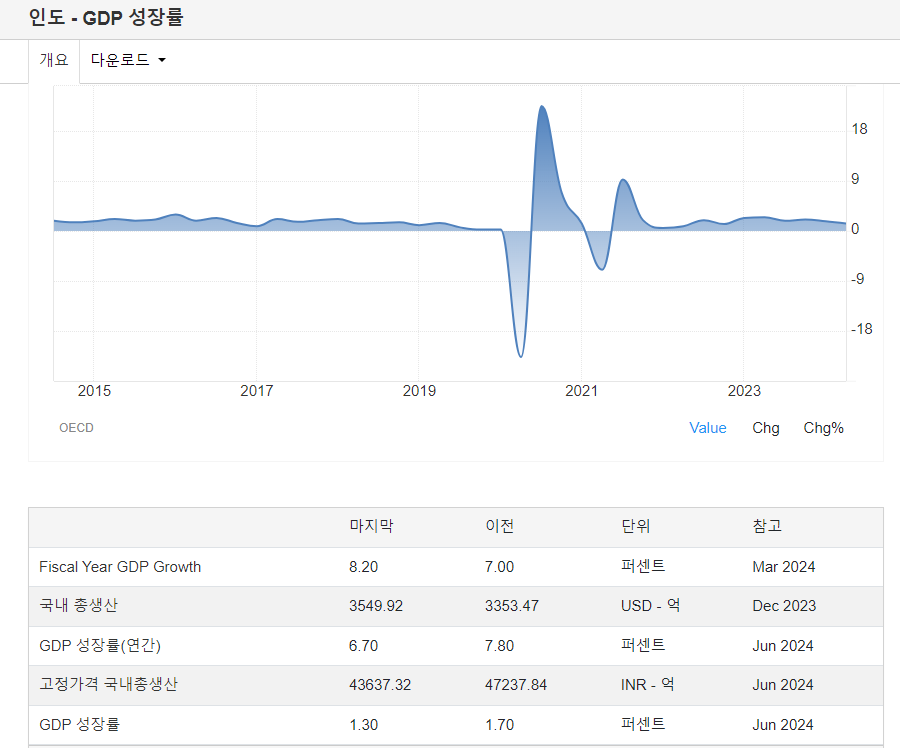Click the 2020 peak on chart
The width and height of the screenshot is (900, 748).
click(542, 107)
